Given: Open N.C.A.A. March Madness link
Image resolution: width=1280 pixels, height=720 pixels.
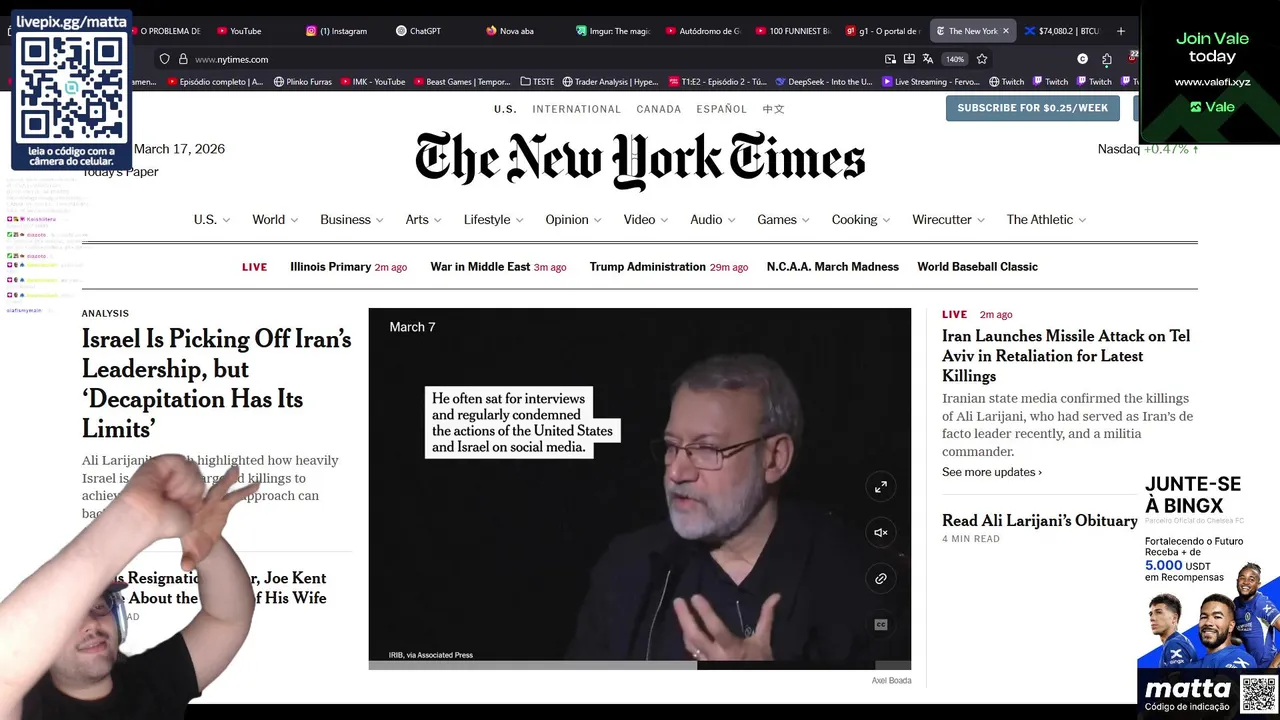Looking at the screenshot, I should (833, 267).
